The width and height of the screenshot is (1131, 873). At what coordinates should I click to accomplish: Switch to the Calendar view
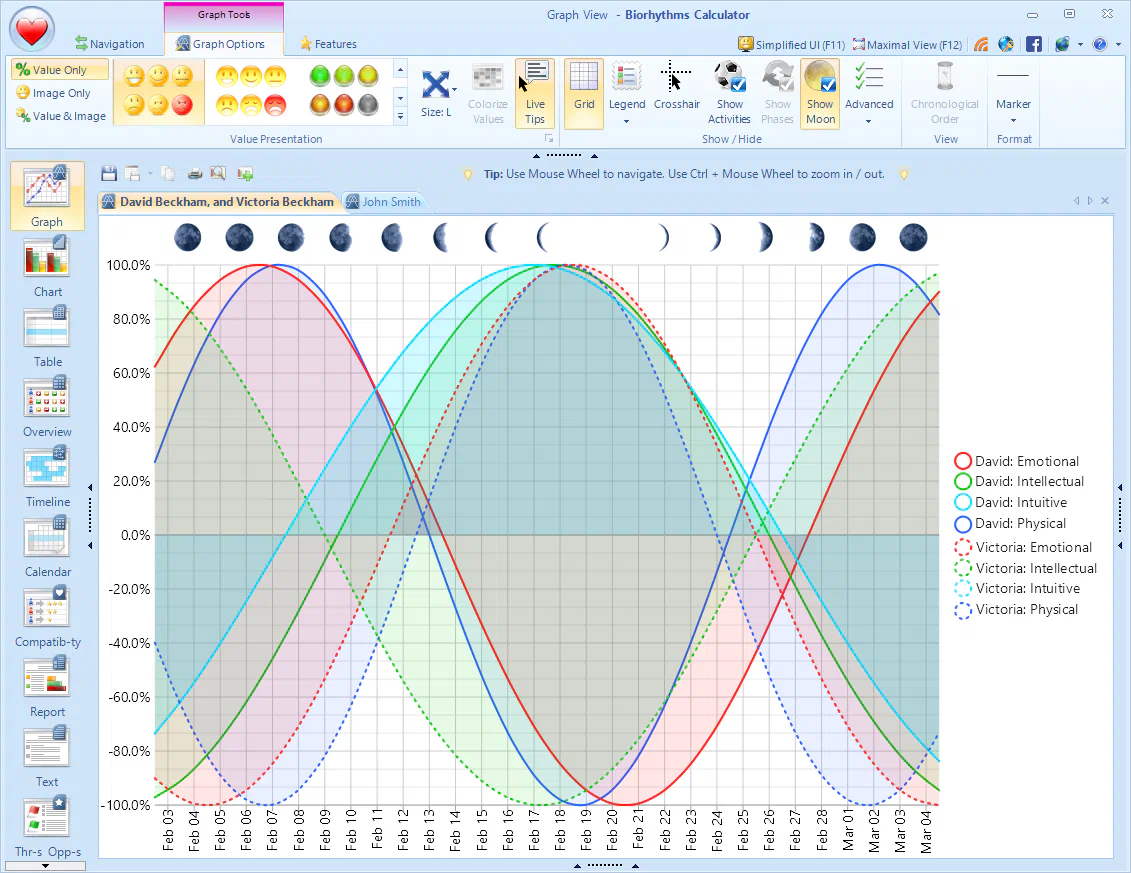46,544
